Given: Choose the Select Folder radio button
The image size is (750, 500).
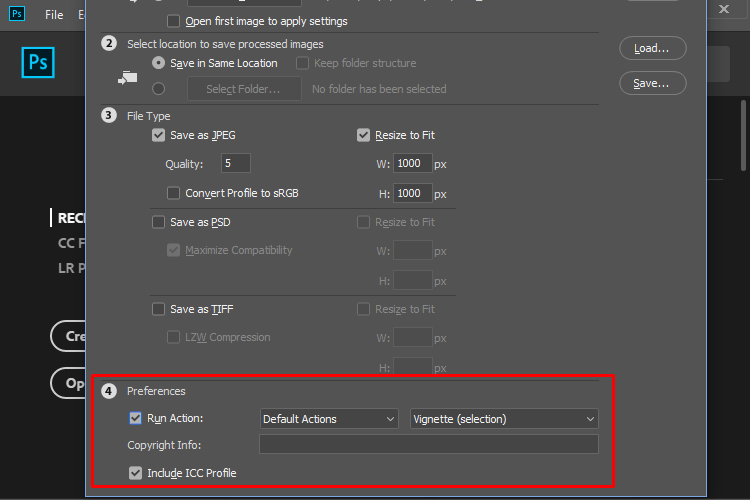Looking at the screenshot, I should [x=158, y=89].
